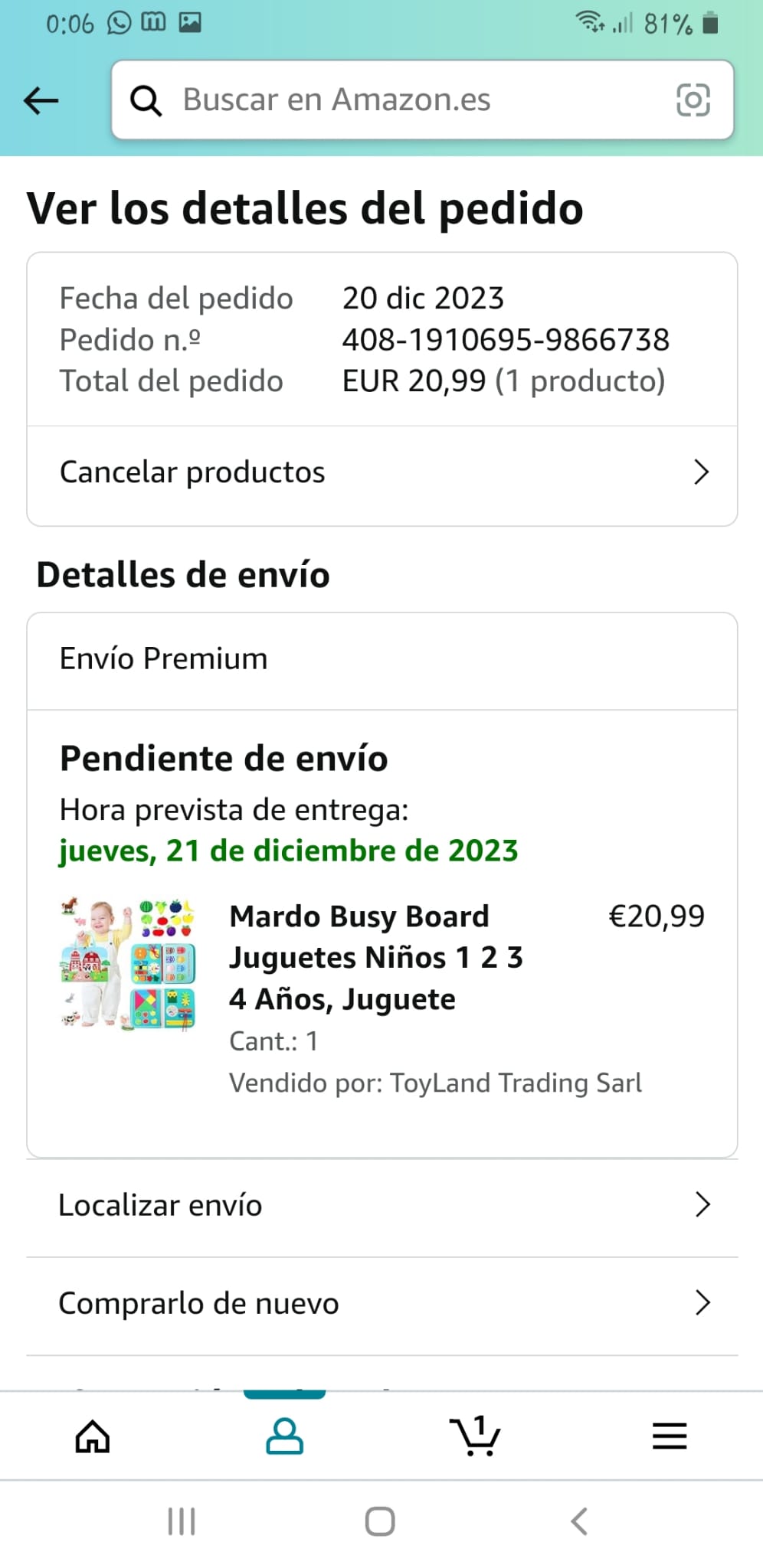Tap Android home navigation button

(x=380, y=1521)
